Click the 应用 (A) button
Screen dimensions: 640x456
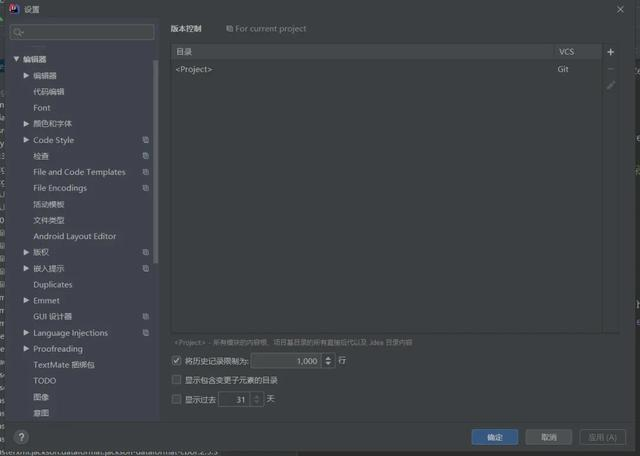[x=602, y=437]
